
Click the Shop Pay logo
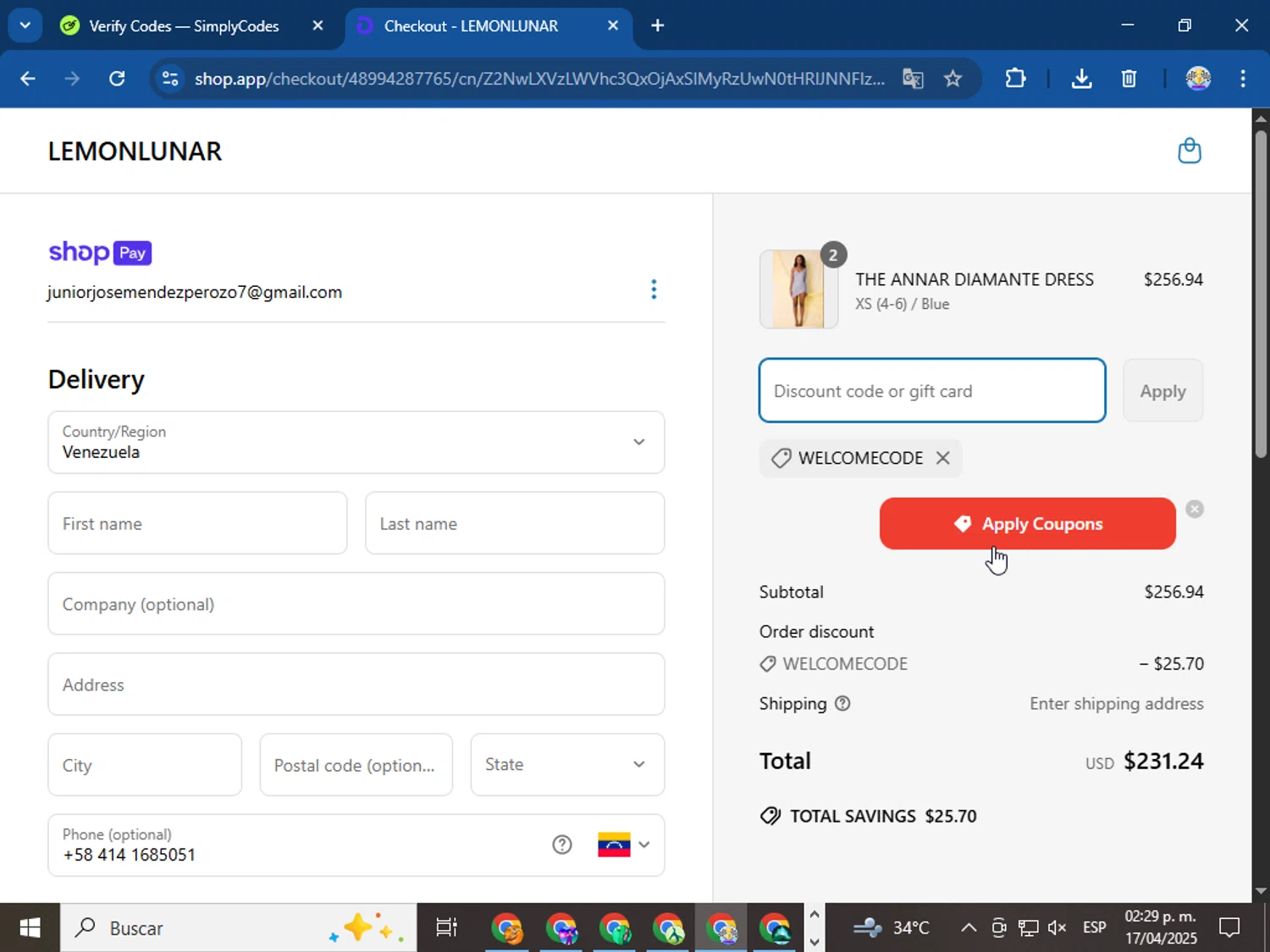(100, 252)
